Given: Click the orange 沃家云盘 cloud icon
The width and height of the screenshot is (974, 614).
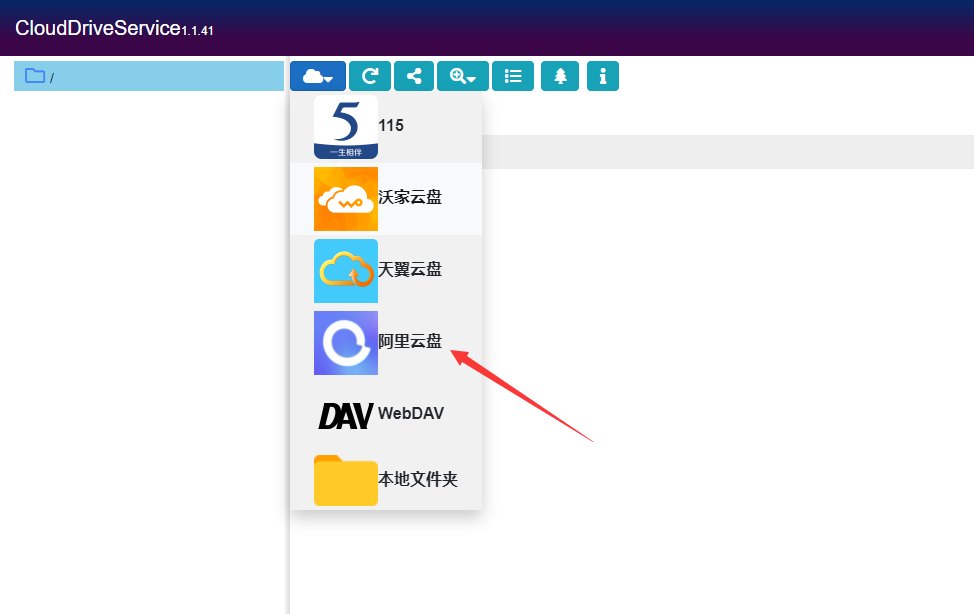Looking at the screenshot, I should [x=346, y=199].
